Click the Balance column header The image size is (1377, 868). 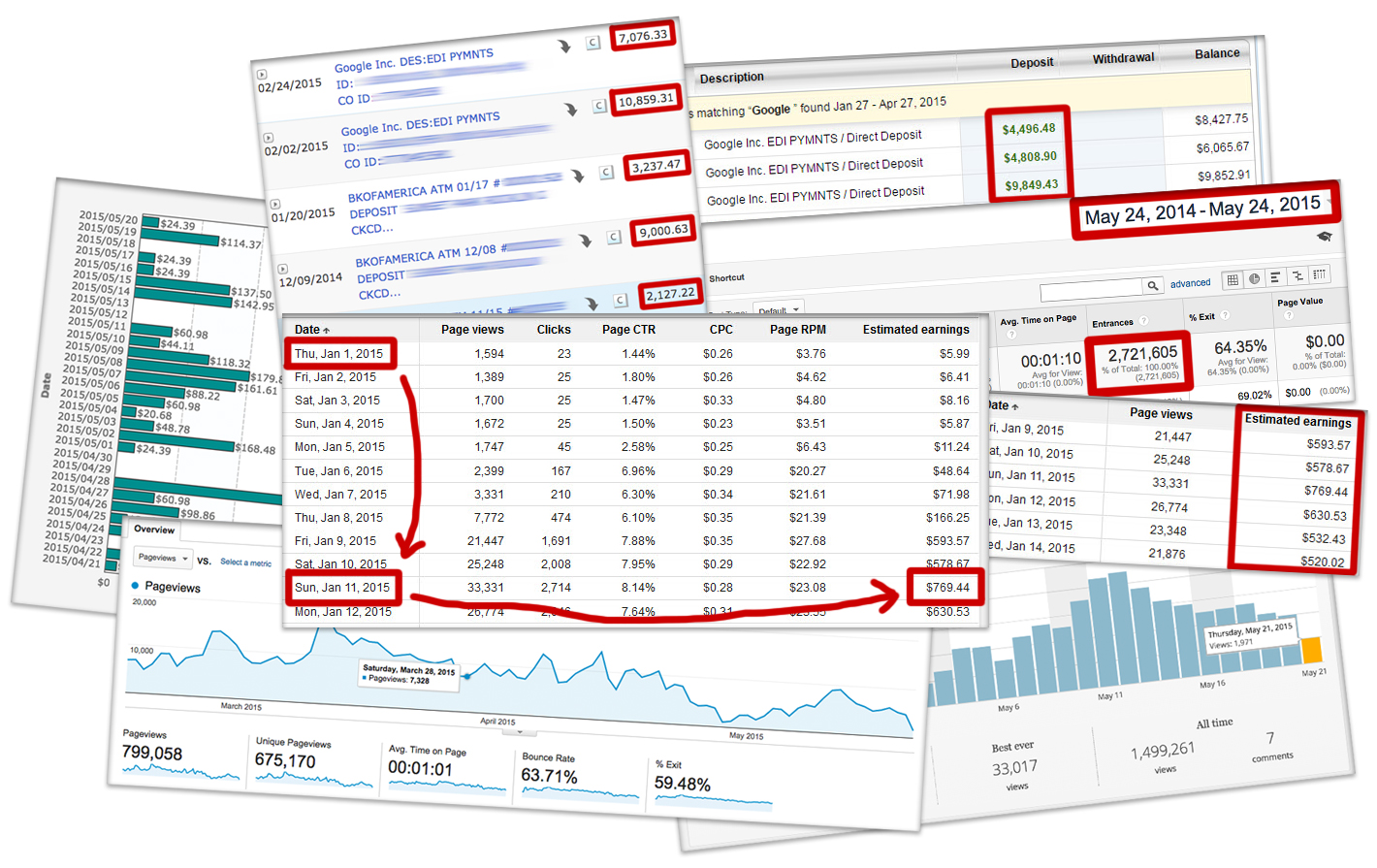point(1217,53)
